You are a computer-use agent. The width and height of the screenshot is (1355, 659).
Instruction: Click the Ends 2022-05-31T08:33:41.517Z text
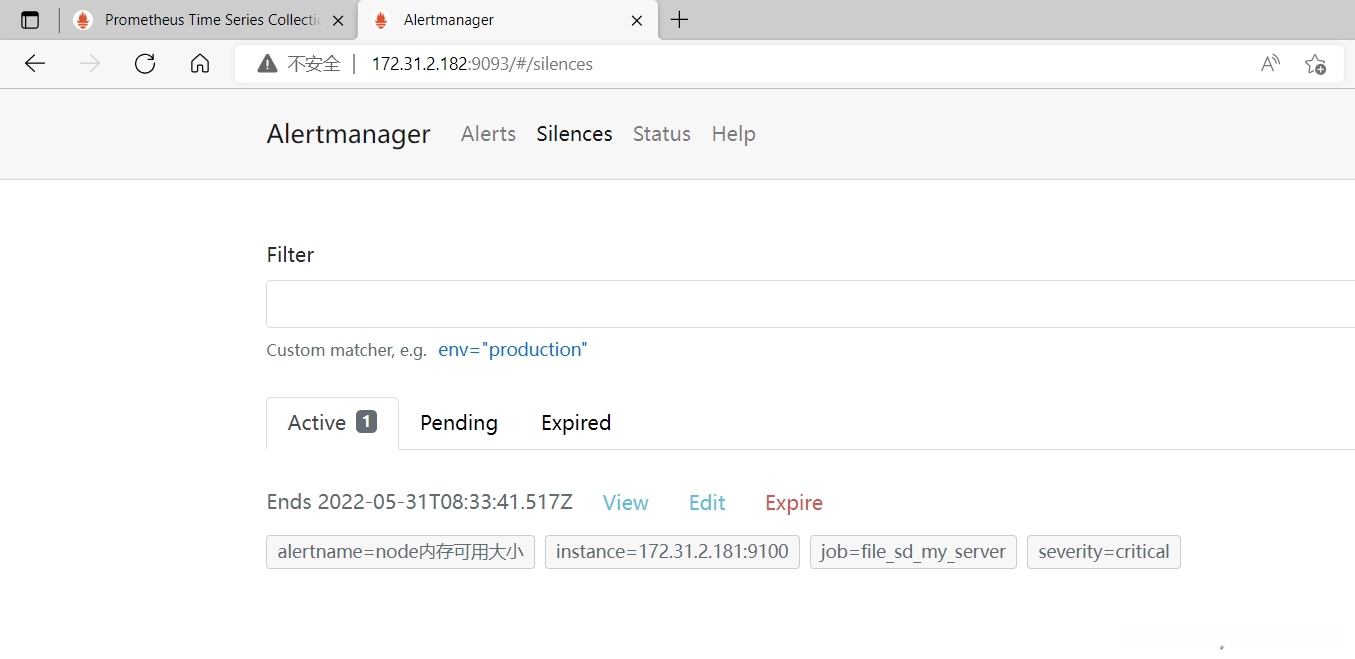click(x=420, y=502)
